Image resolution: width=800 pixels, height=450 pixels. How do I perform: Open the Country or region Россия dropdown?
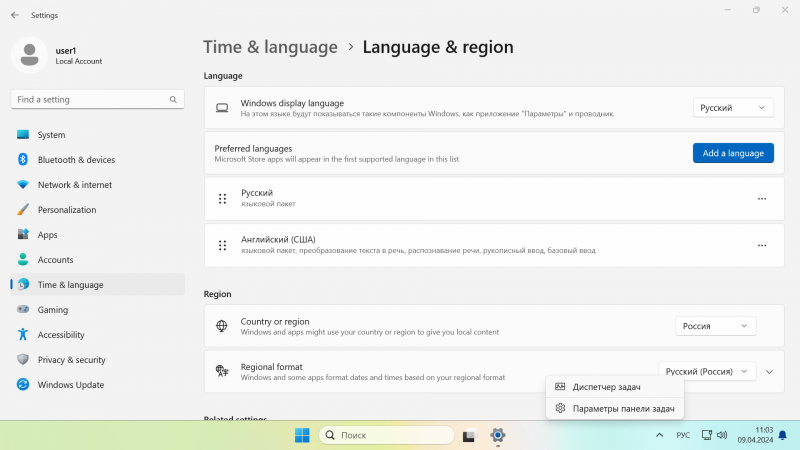point(715,326)
